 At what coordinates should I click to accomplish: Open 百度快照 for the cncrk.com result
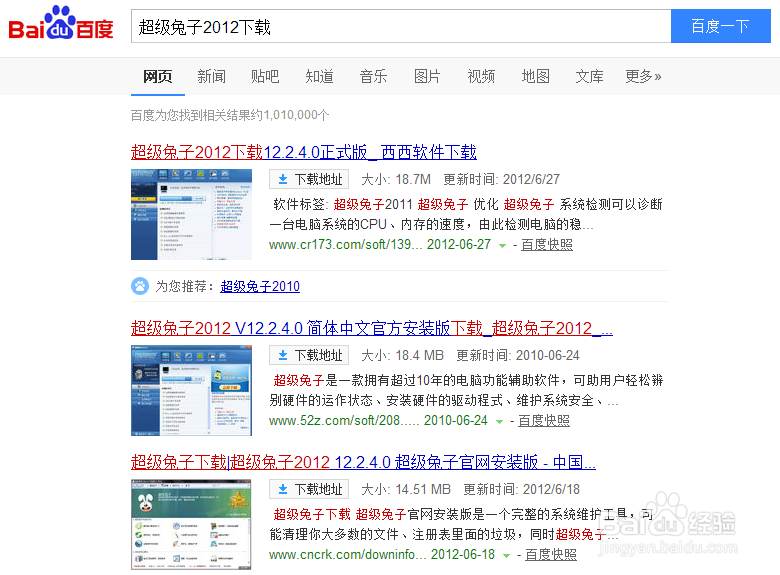[x=551, y=555]
